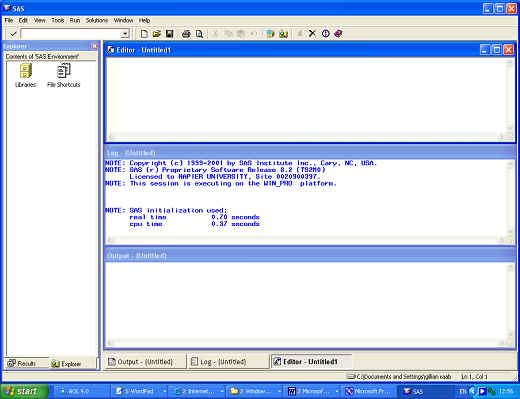Expand the command box dropdown arrow
The height and width of the screenshot is (399, 520).
point(125,34)
